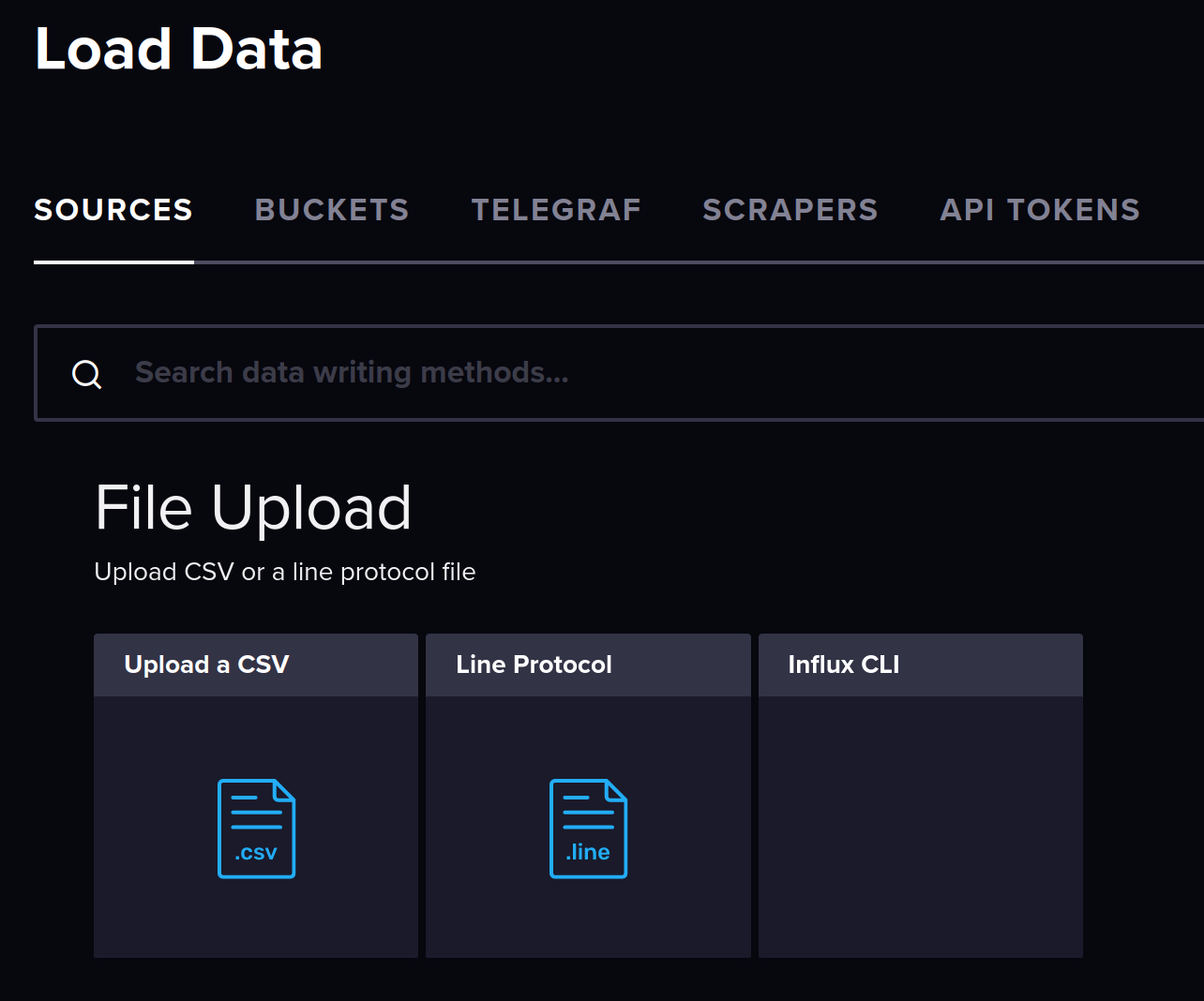Click the .csv file icon
This screenshot has height=1001, width=1204.
(x=256, y=829)
